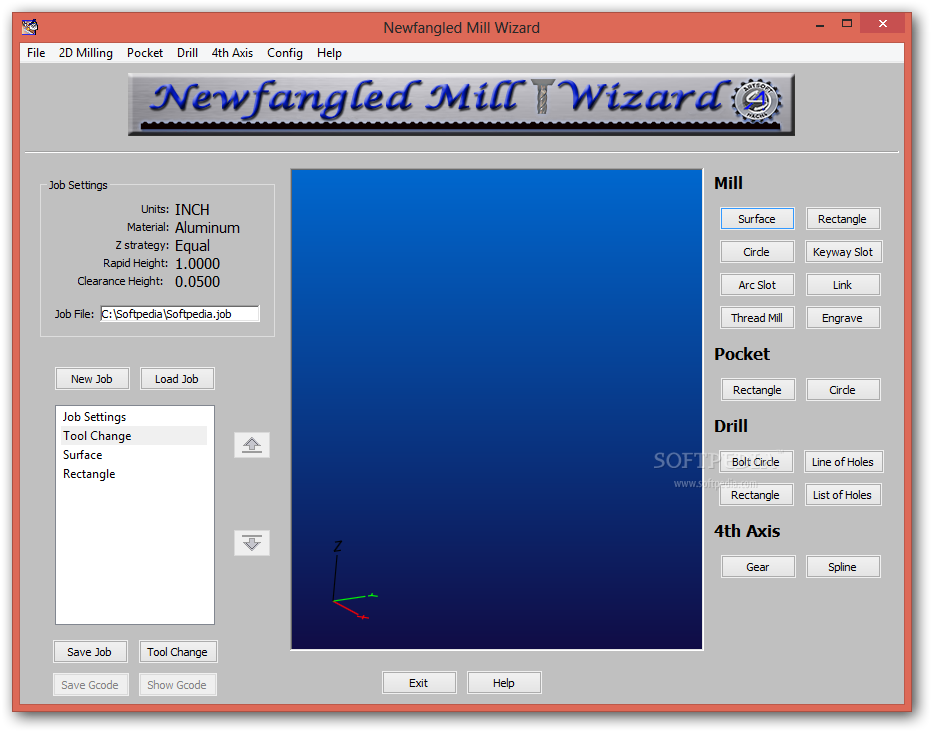
Task: Choose the Arc Slot operation
Action: click(x=757, y=285)
